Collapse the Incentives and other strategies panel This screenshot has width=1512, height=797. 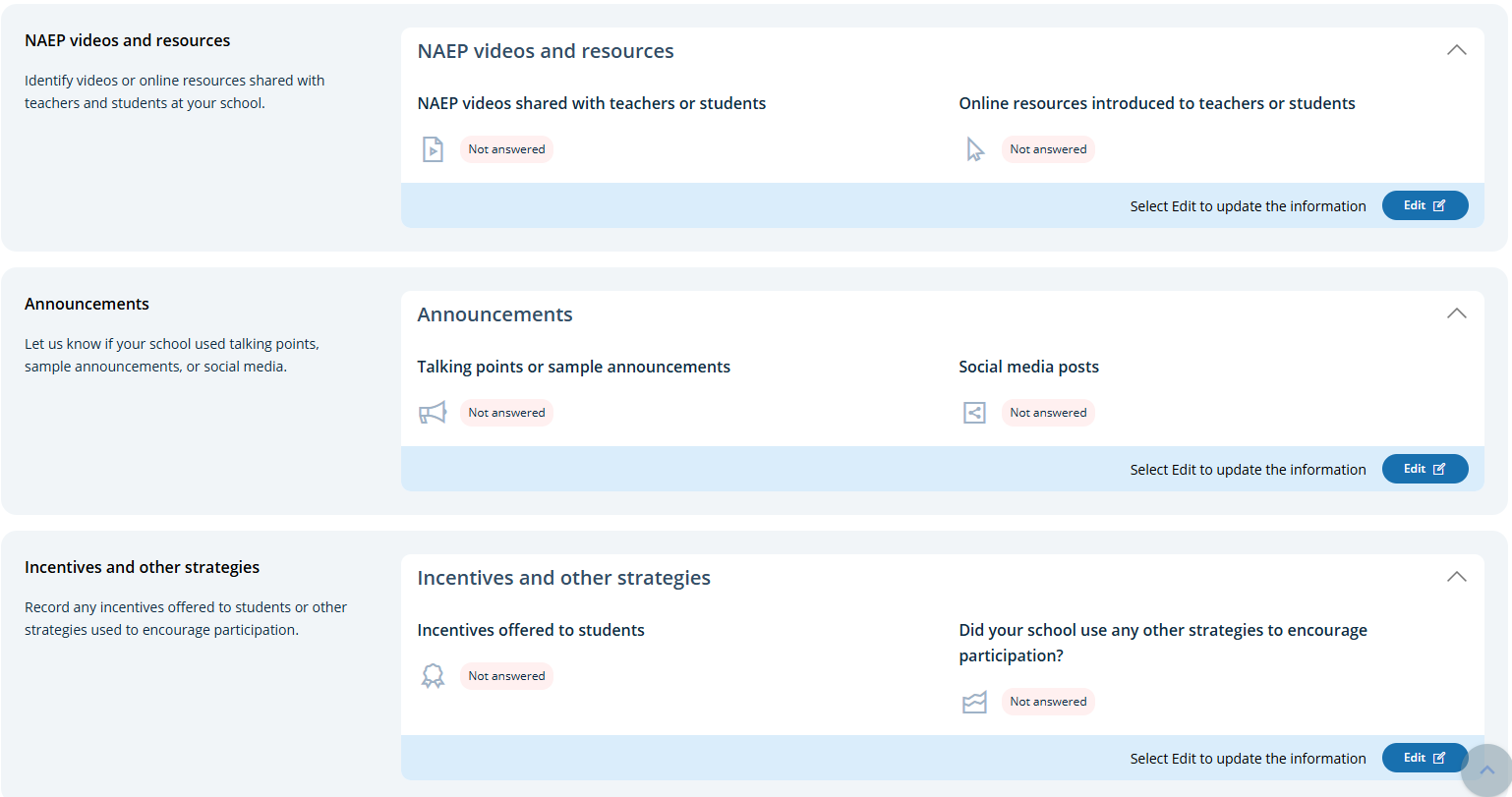tap(1456, 577)
